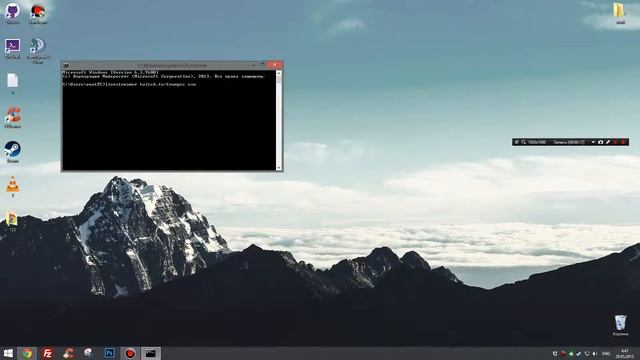The height and width of the screenshot is (360, 640).
Task: Select the blank text file on desktop
Action: (13, 83)
